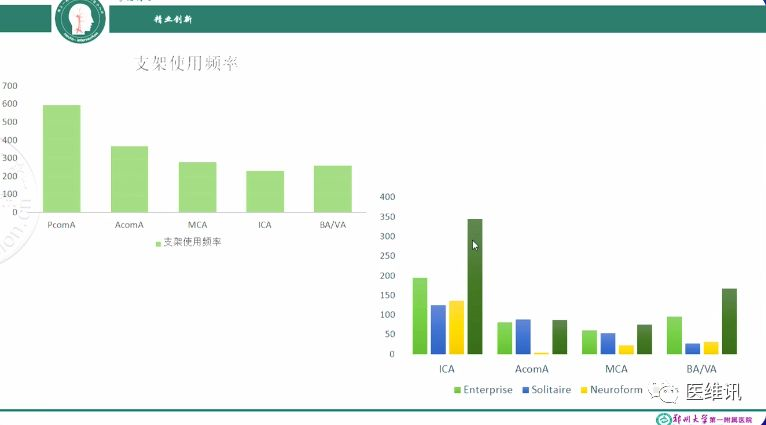Click the dark green bar for MCA
This screenshot has width=766, height=425.
click(x=644, y=339)
